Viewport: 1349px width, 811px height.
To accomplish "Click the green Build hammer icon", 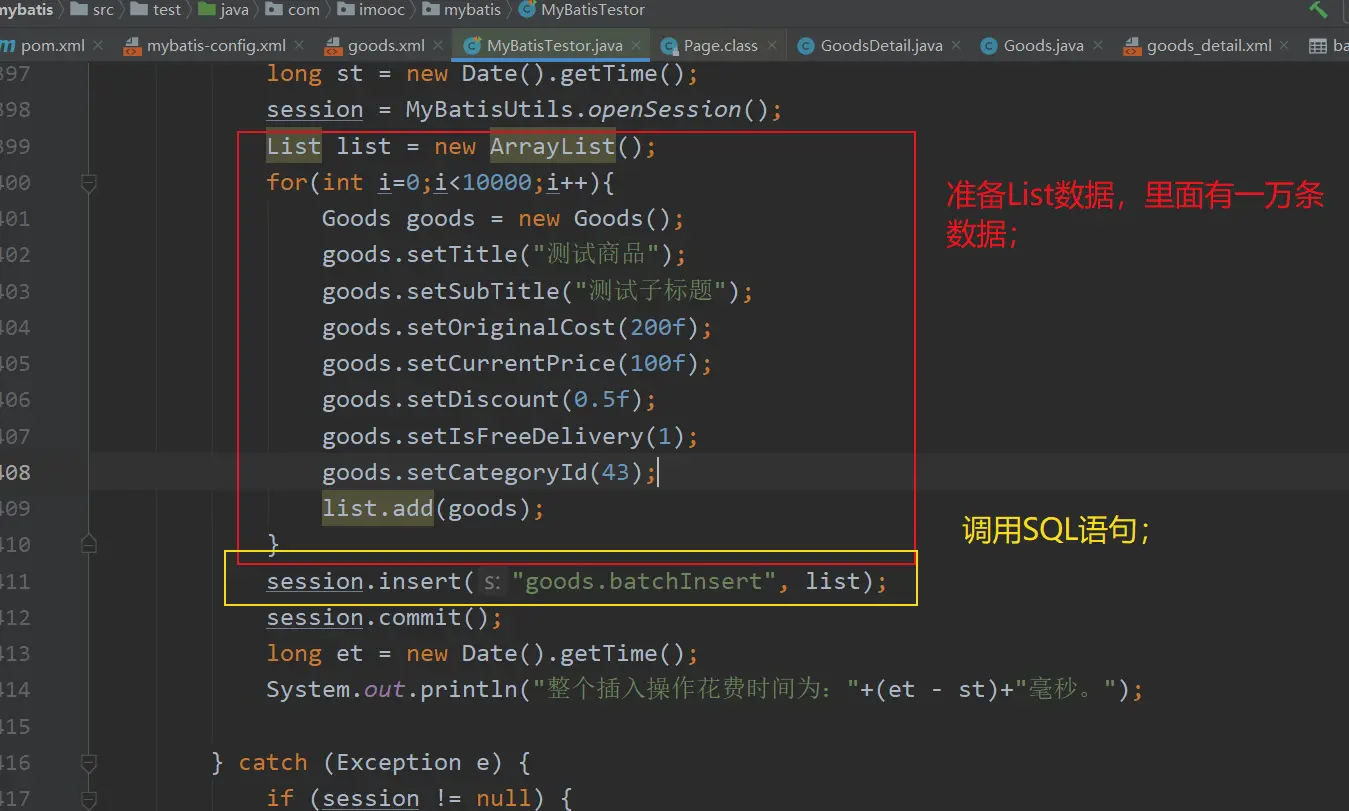I will click(x=1319, y=9).
